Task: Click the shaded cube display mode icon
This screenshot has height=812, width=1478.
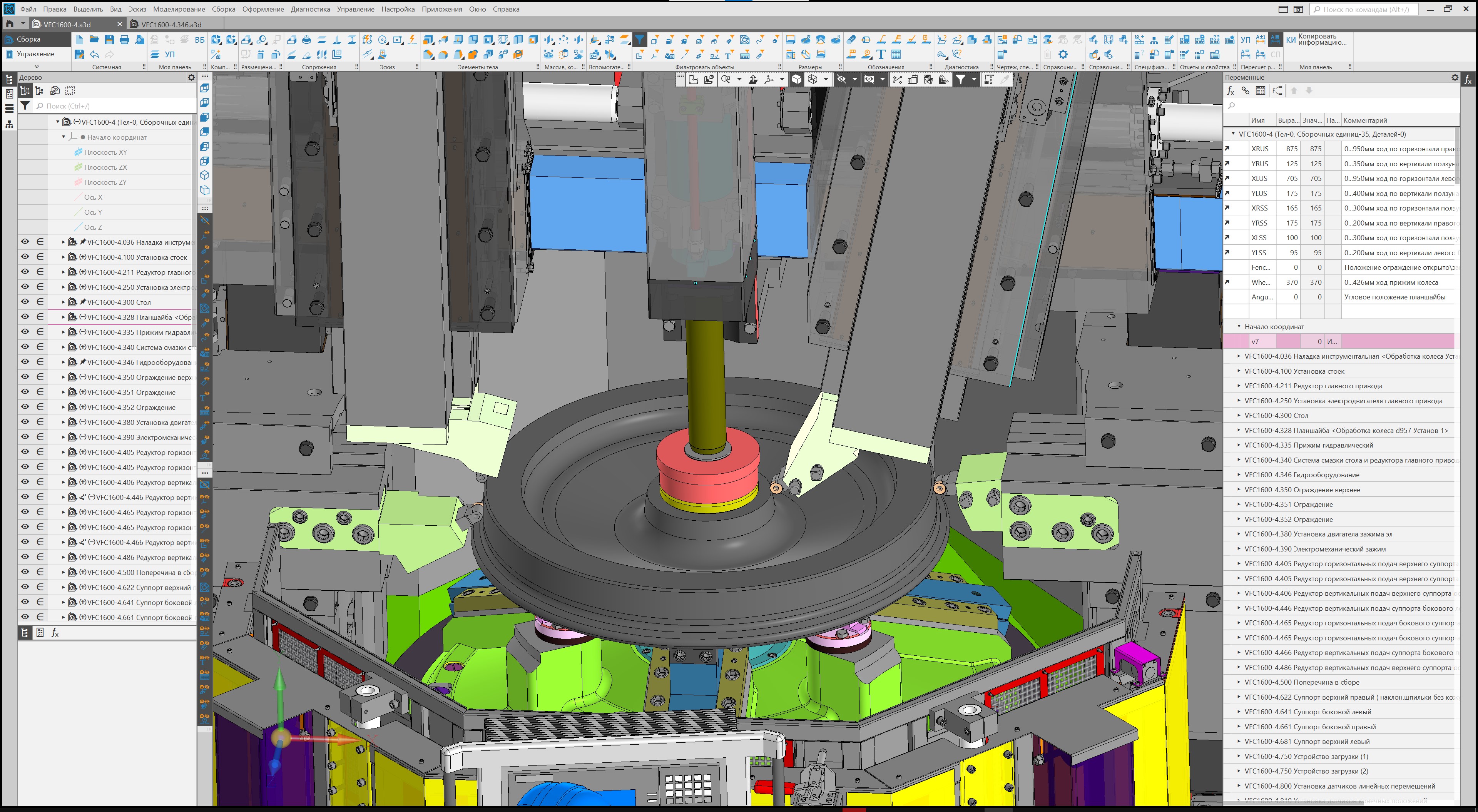Action: pos(797,80)
